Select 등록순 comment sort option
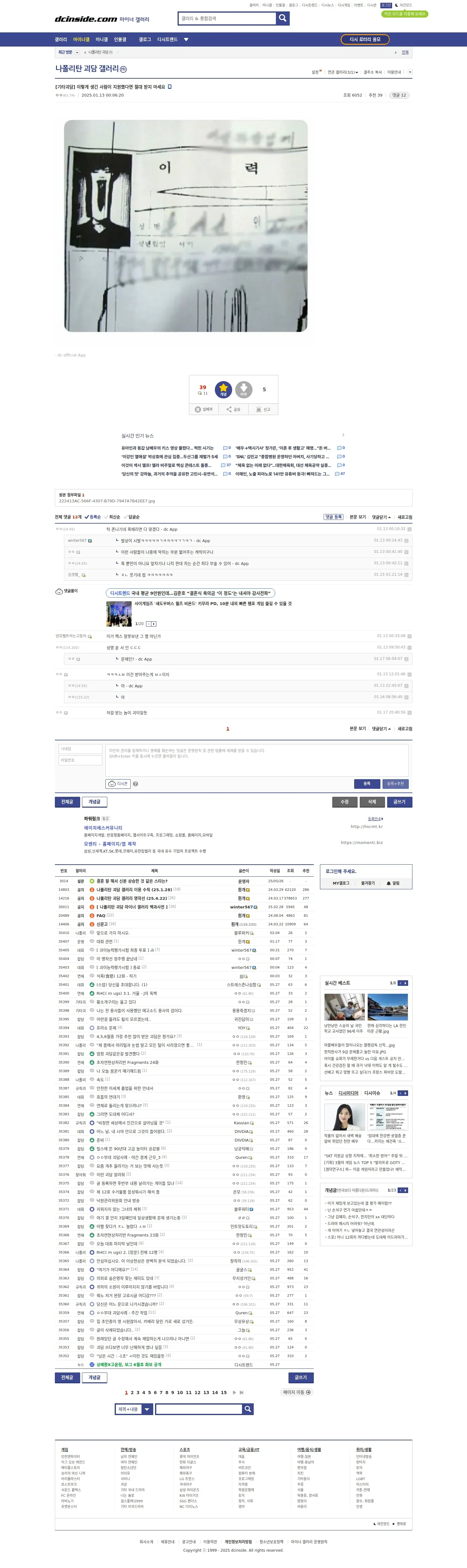Image resolution: width=467 pixels, height=1568 pixels. coord(92,517)
